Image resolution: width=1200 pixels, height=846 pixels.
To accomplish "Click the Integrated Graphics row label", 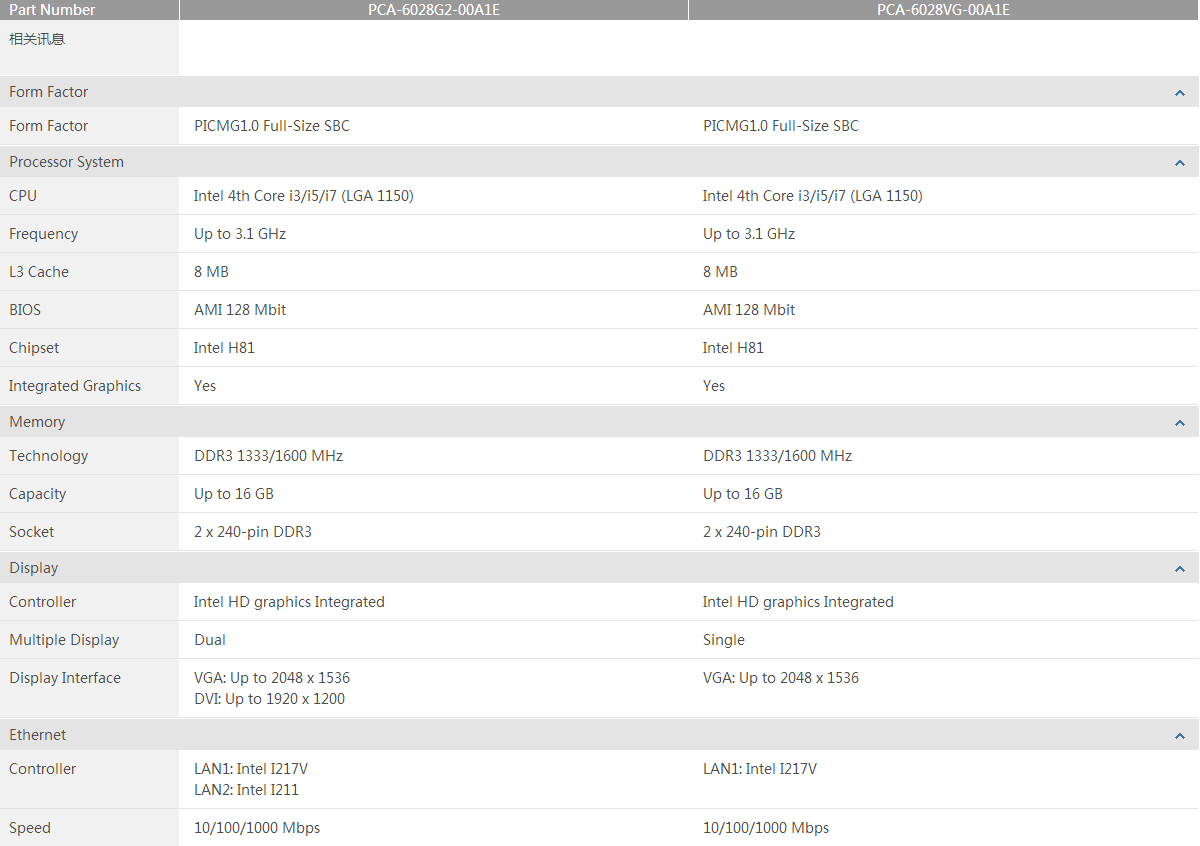I will point(75,386).
